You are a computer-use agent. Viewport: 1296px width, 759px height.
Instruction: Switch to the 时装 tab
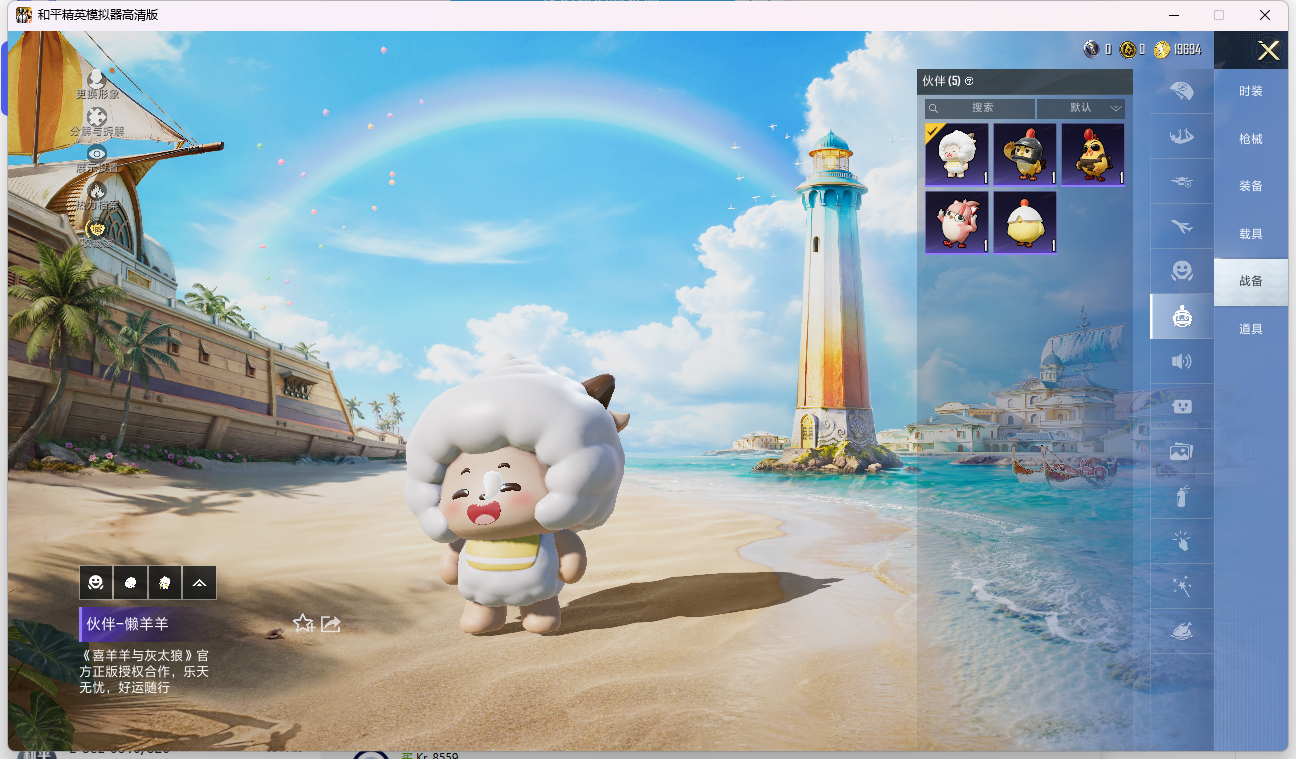coord(1251,91)
